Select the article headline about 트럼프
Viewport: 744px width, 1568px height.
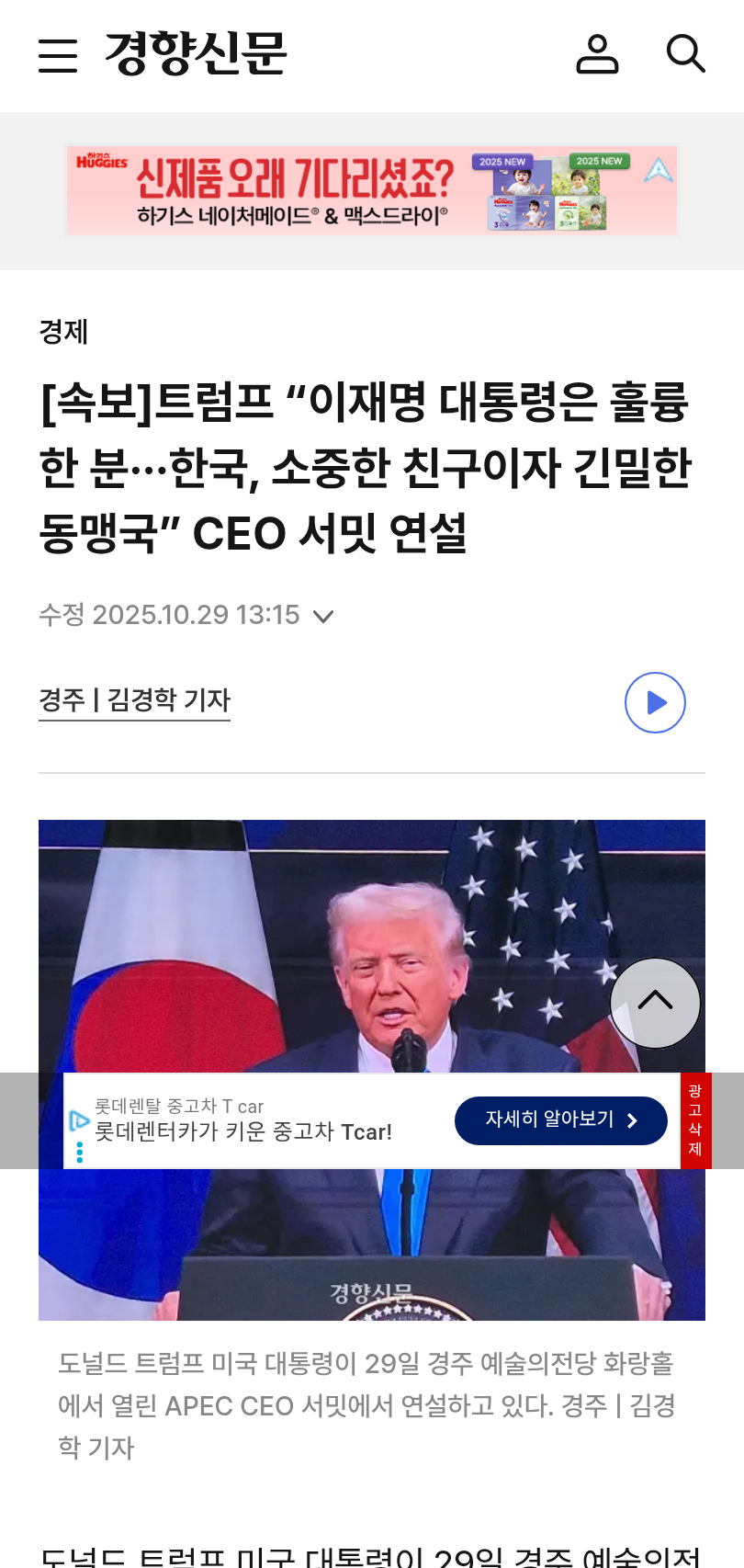pos(366,467)
